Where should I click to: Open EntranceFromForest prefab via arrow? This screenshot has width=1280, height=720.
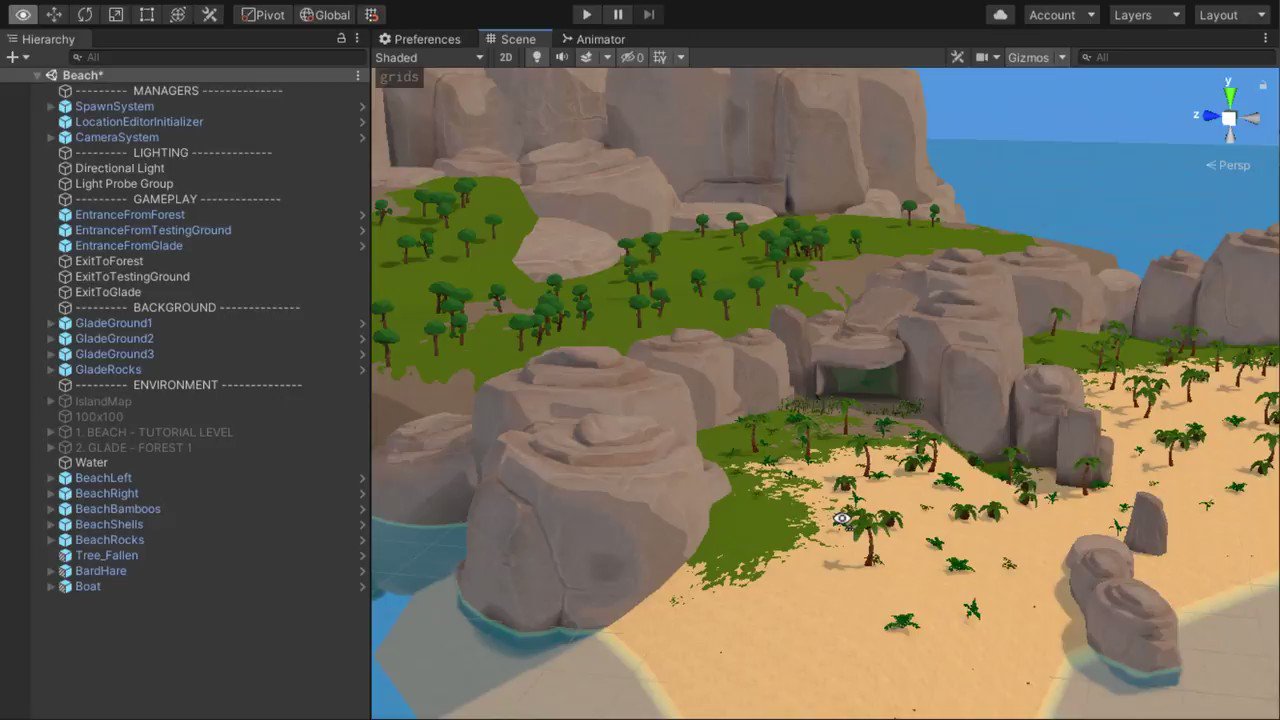[x=362, y=214]
